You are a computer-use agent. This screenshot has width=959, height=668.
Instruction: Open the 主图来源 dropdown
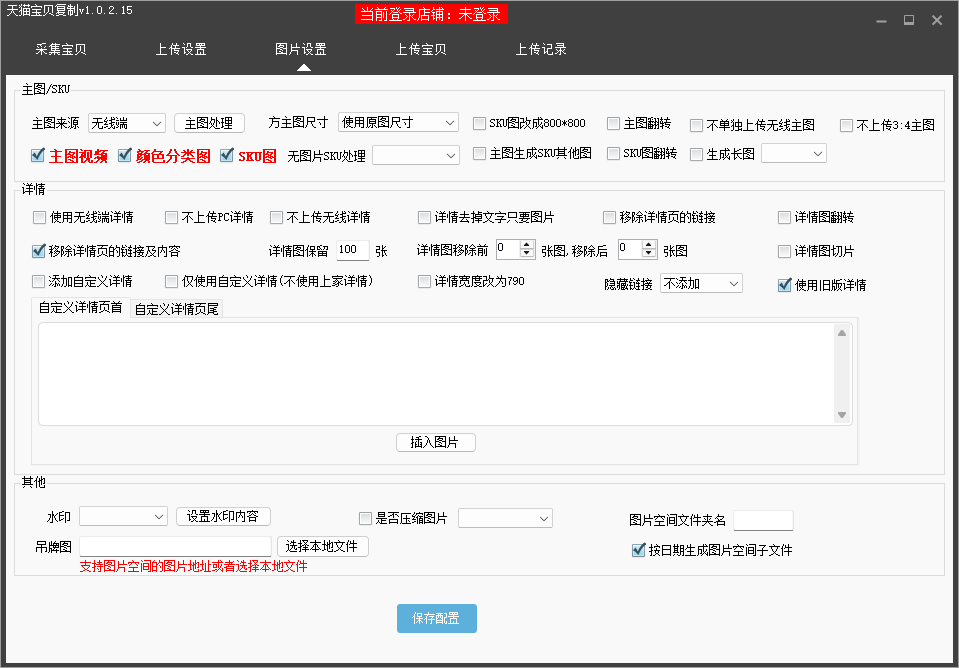tap(127, 123)
